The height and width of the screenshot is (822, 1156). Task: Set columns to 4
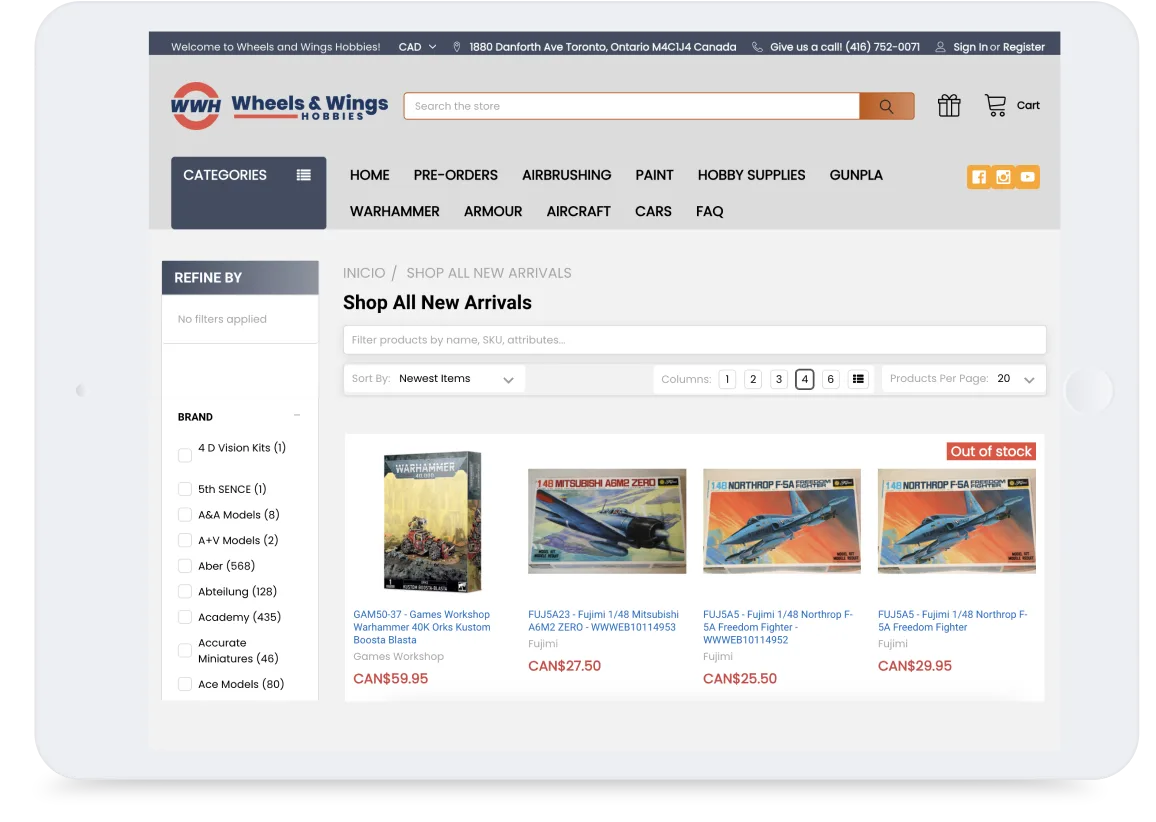tap(804, 379)
